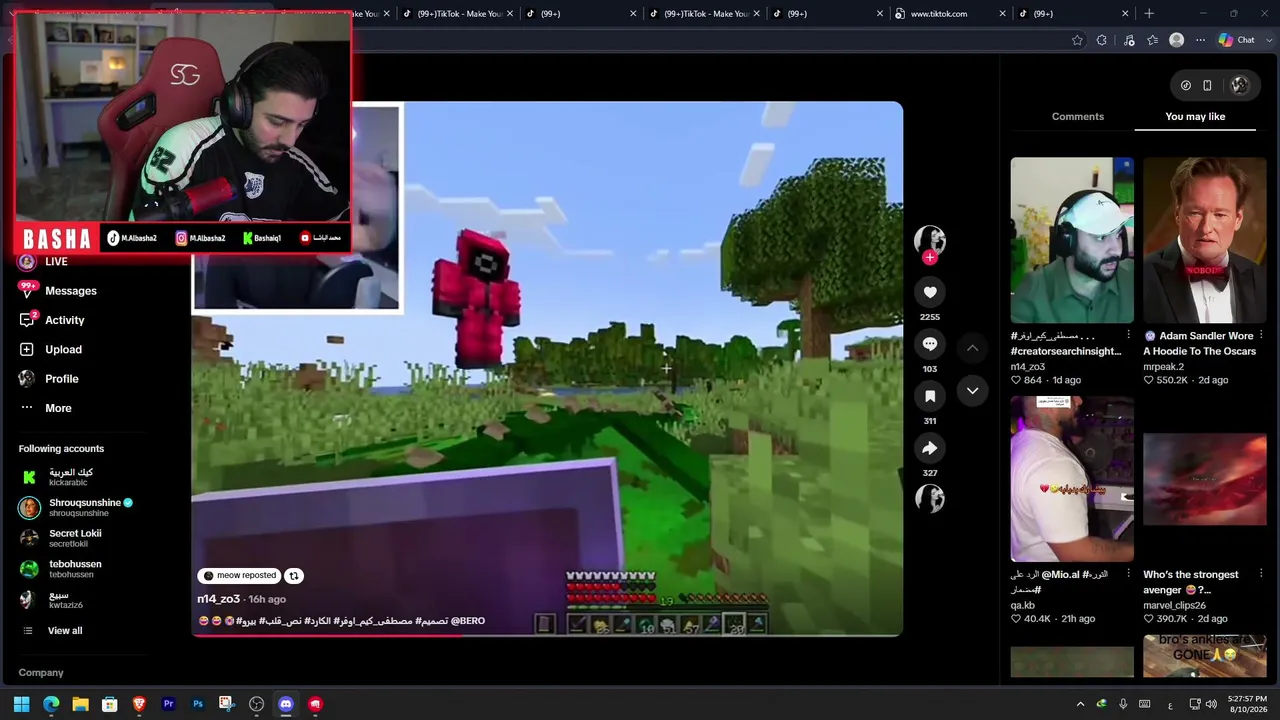Open options for Adam Sandler video
This screenshot has height=720, width=1280.
(1261, 335)
